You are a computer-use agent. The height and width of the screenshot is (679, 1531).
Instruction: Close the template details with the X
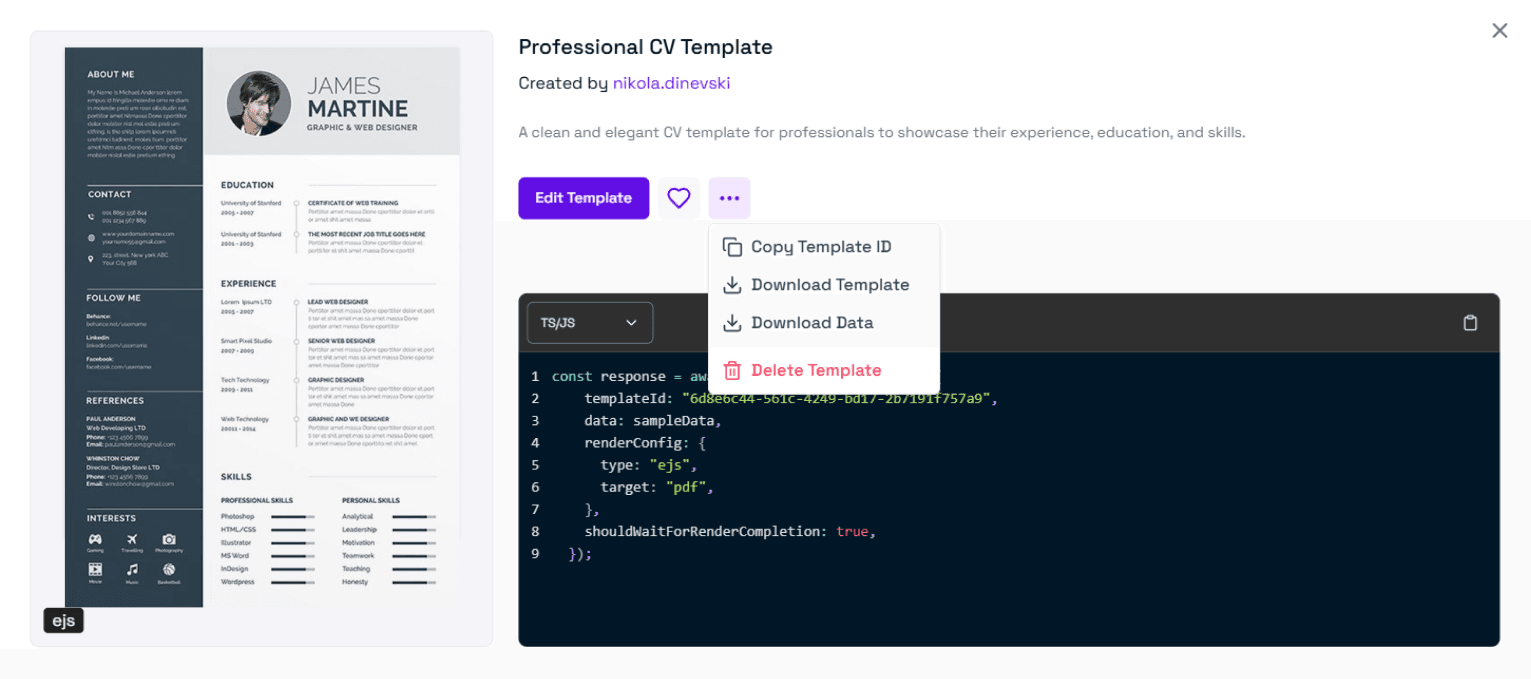[x=1499, y=31]
